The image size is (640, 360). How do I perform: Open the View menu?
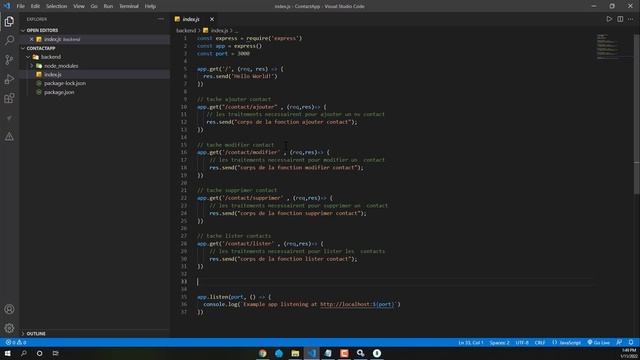(x=79, y=6)
